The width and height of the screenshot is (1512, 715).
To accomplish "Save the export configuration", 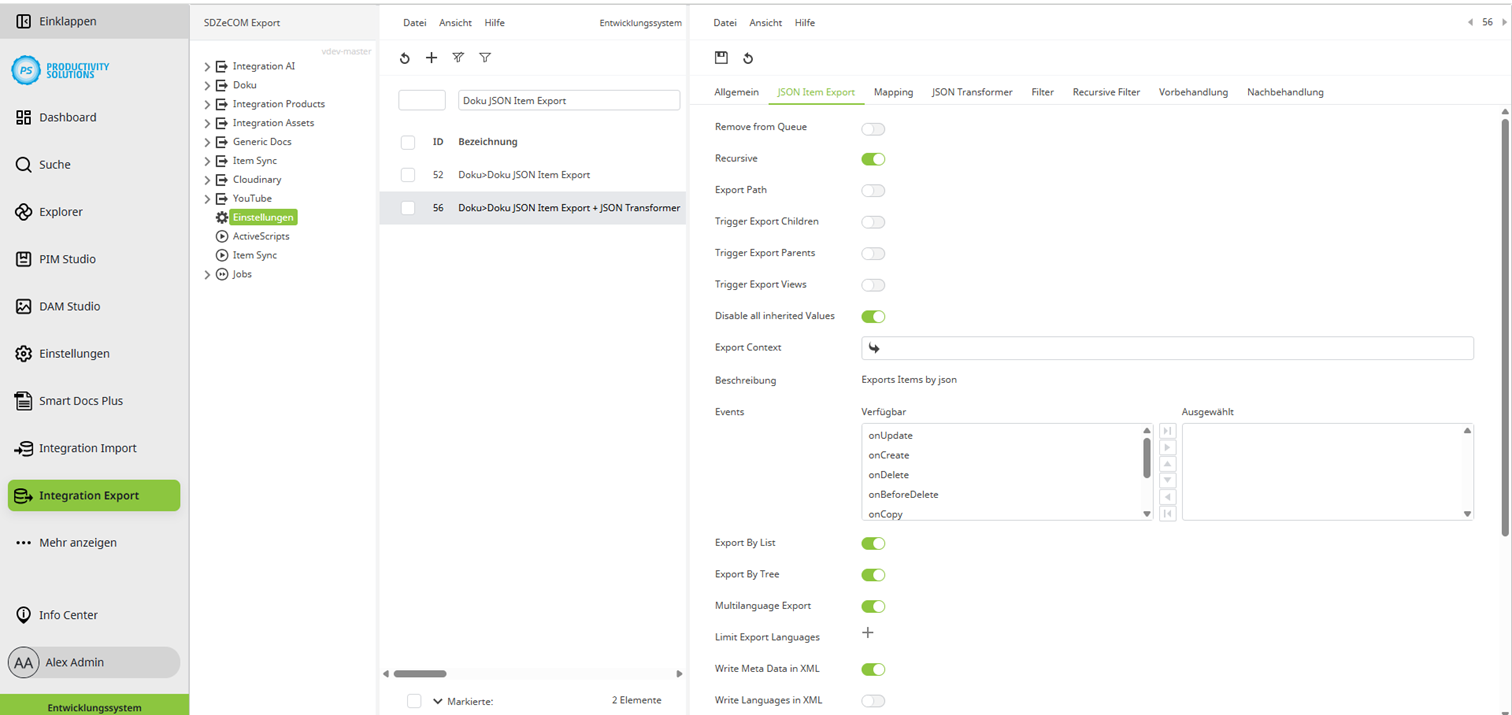I will click(722, 57).
